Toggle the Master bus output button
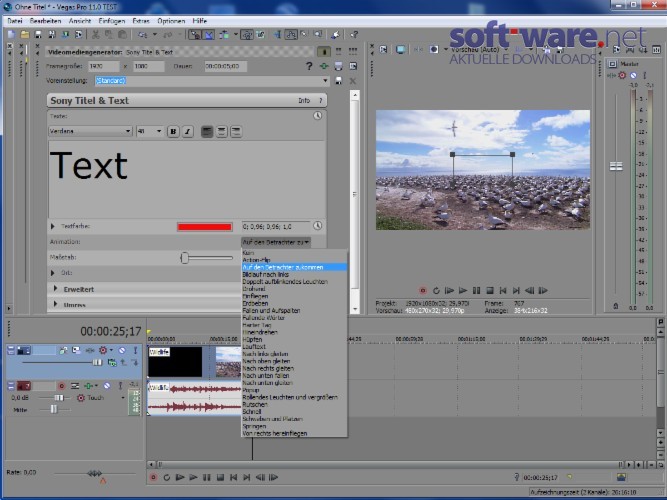 [x=613, y=64]
